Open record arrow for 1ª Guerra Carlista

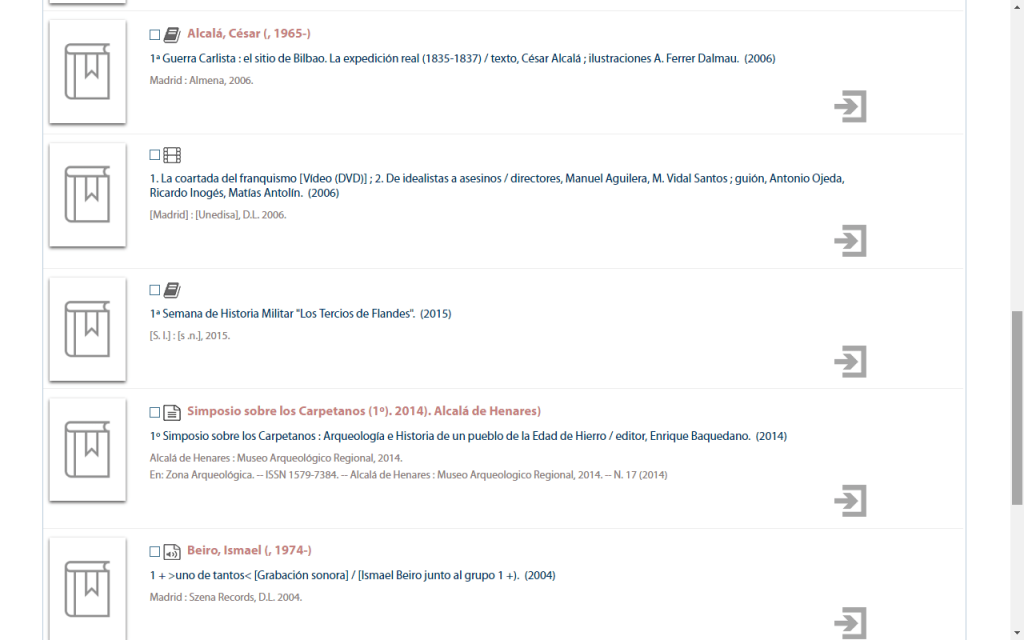click(x=850, y=107)
